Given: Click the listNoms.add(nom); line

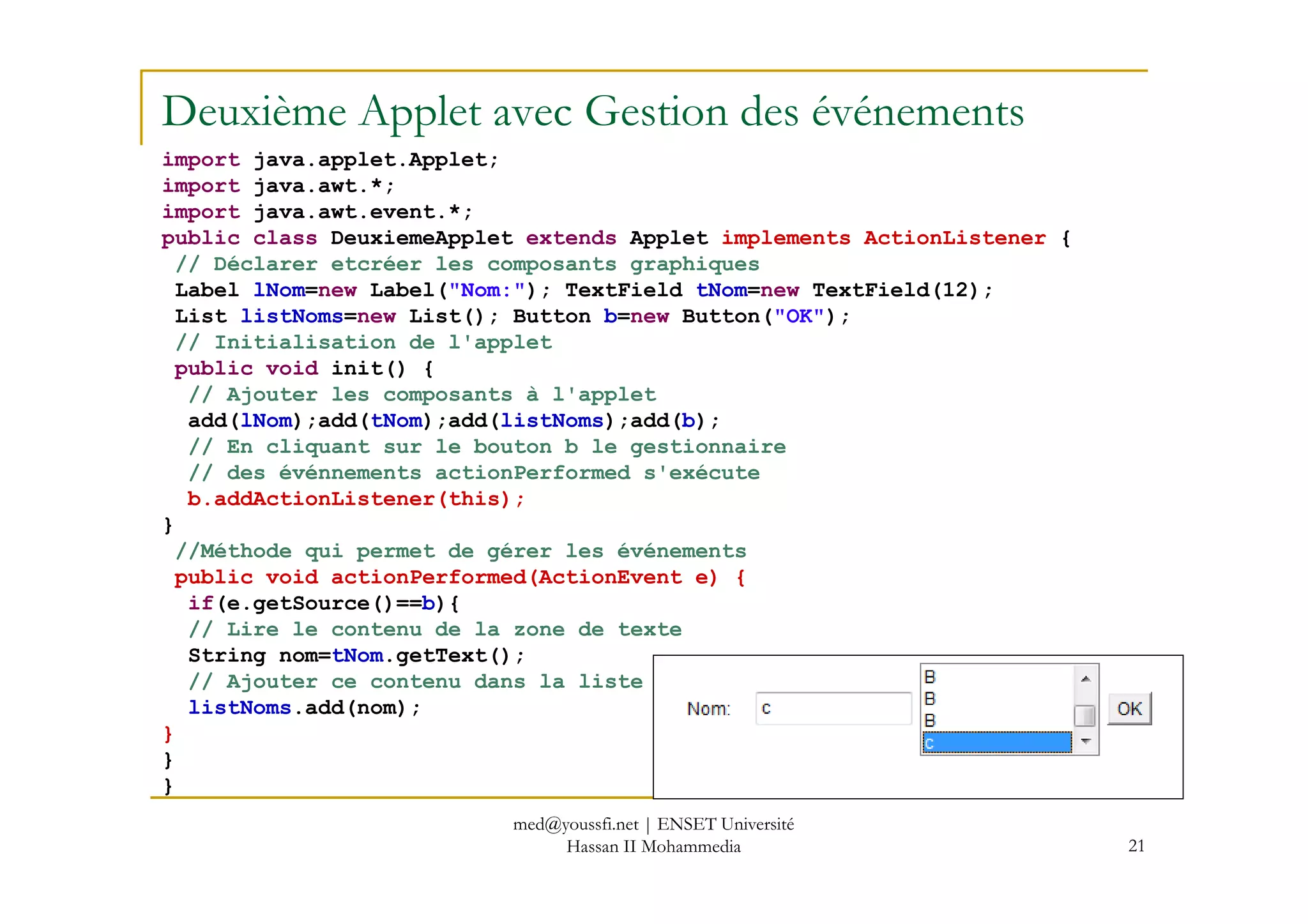Looking at the screenshot, I should click(304, 708).
